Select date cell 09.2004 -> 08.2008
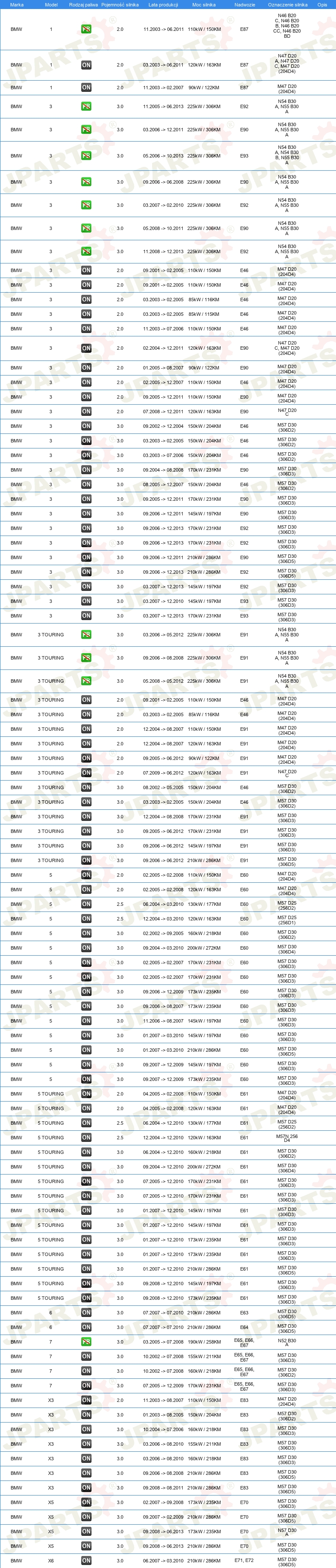 click(163, 470)
